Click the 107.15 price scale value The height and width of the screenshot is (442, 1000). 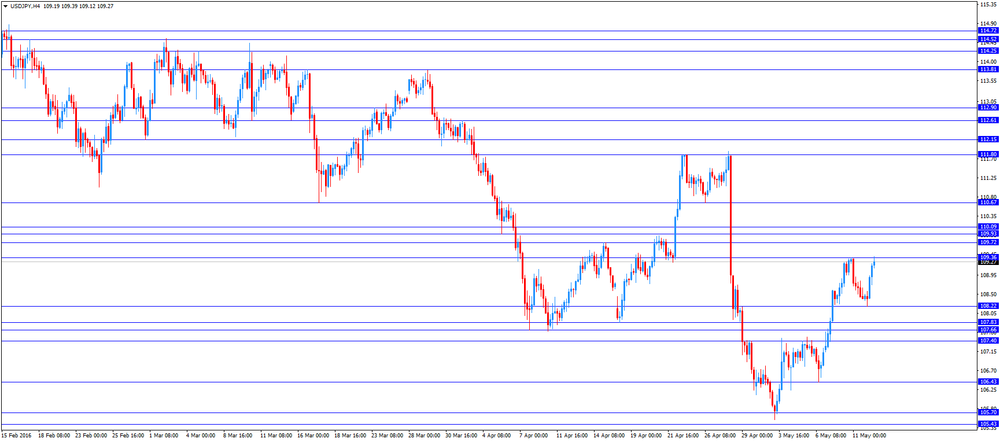point(988,352)
